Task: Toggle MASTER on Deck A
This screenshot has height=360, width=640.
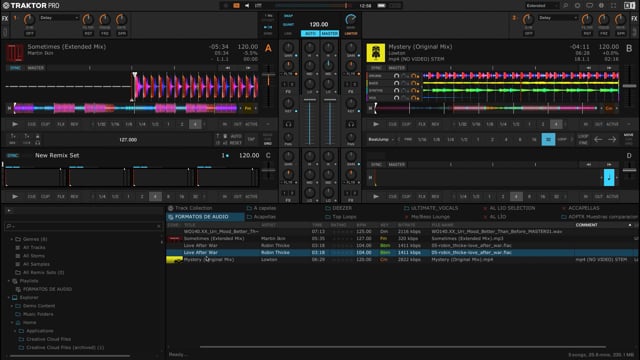Action: [36, 68]
